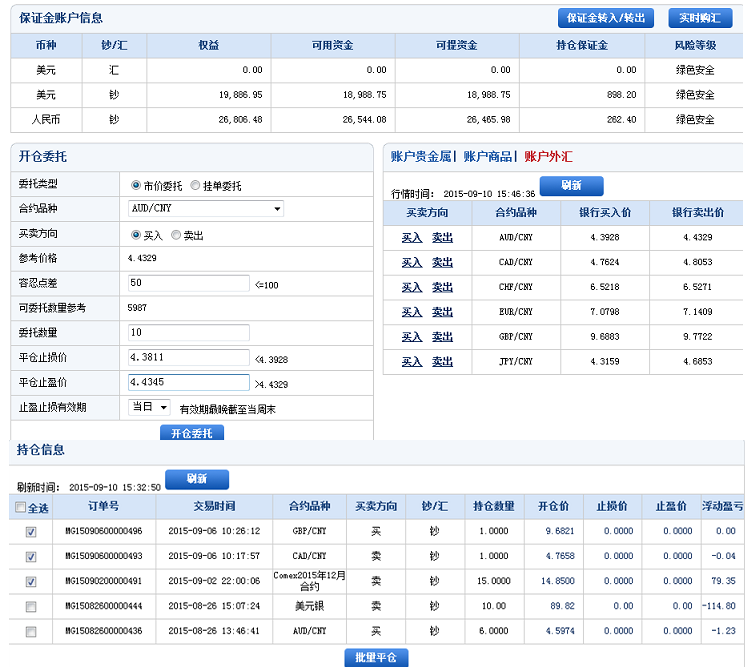Image resolution: width=749 pixels, height=672 pixels.
Task: Click 买入 link in EUR/CNY quote row
Action: pyautogui.click(x=412, y=312)
